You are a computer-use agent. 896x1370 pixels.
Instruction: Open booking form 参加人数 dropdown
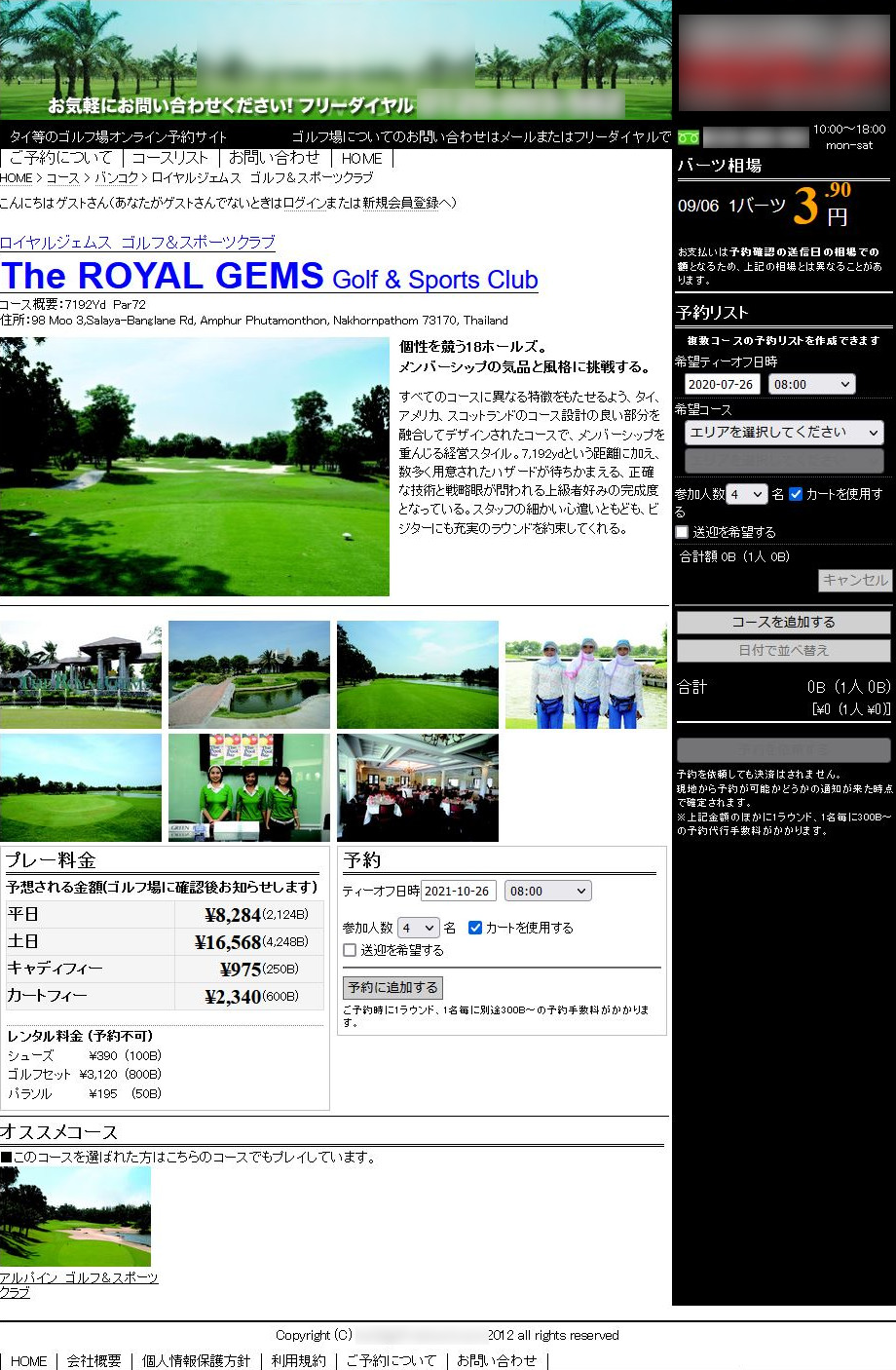click(417, 928)
